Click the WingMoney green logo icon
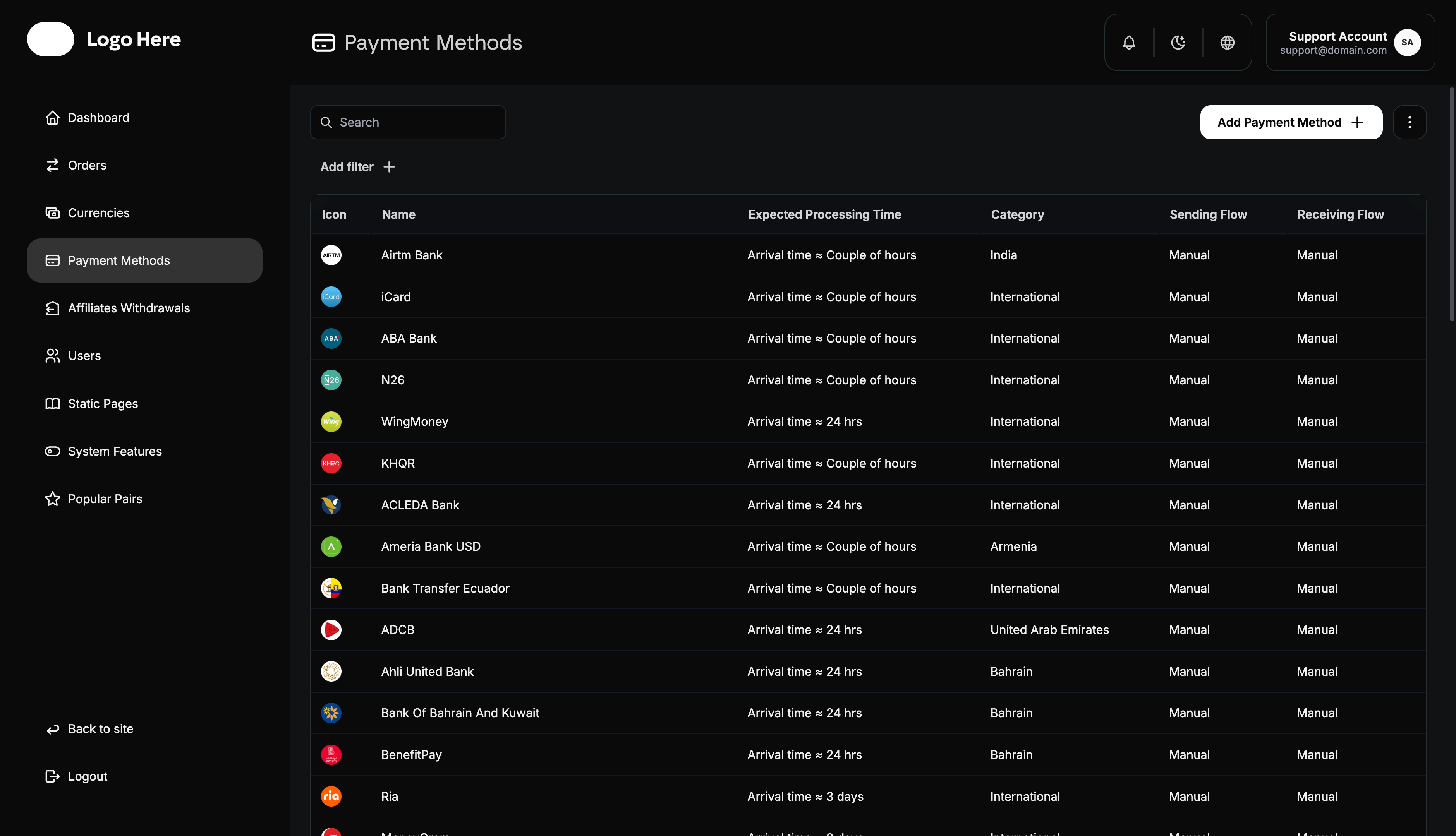The width and height of the screenshot is (1456, 836). (x=331, y=421)
